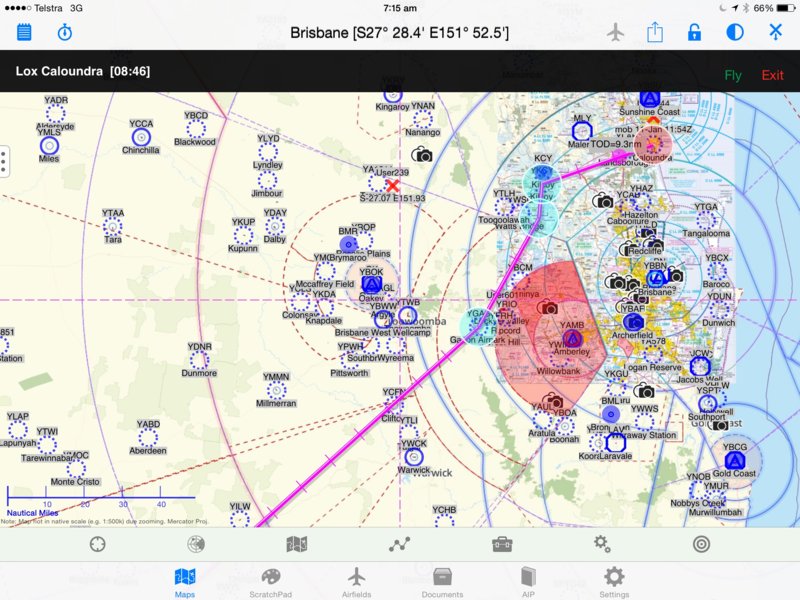Select the YMMN Millmerran airfield marker
This screenshot has height=600, width=800.
point(276,390)
